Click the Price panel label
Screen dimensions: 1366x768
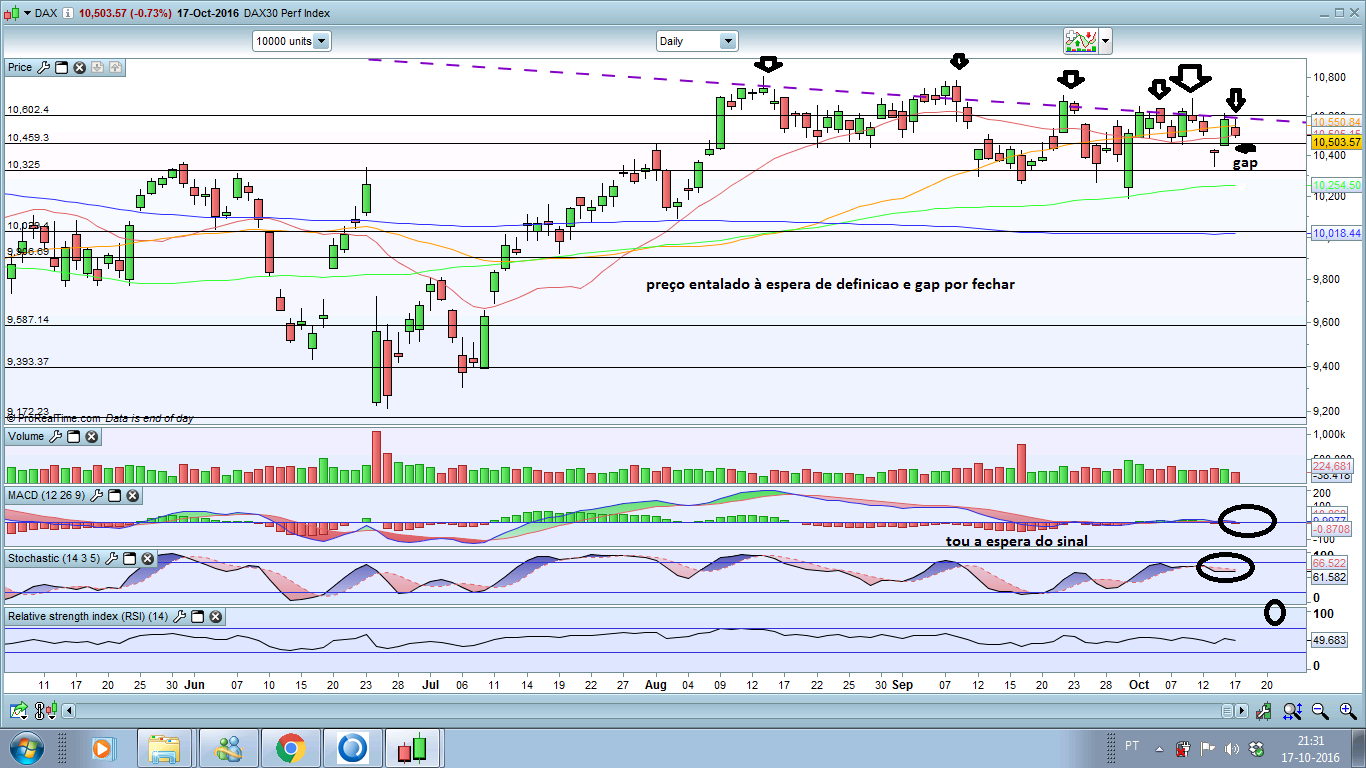click(x=20, y=68)
